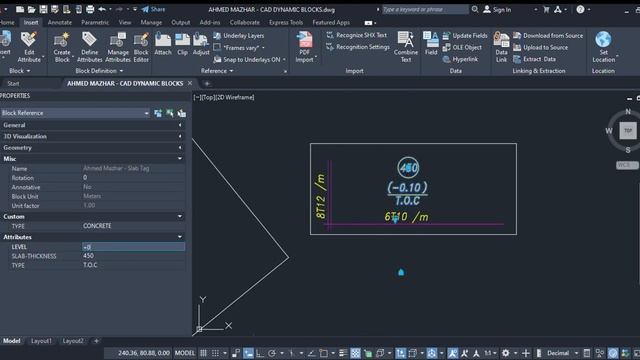Image resolution: width=640 pixels, height=360 pixels.
Task: Click the LEVEL attribute value field
Action: click(133, 247)
